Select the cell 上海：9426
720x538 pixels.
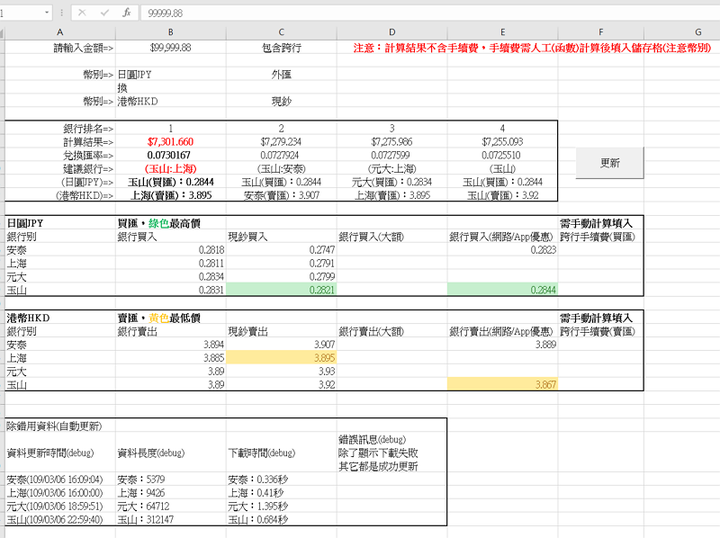tap(170, 493)
